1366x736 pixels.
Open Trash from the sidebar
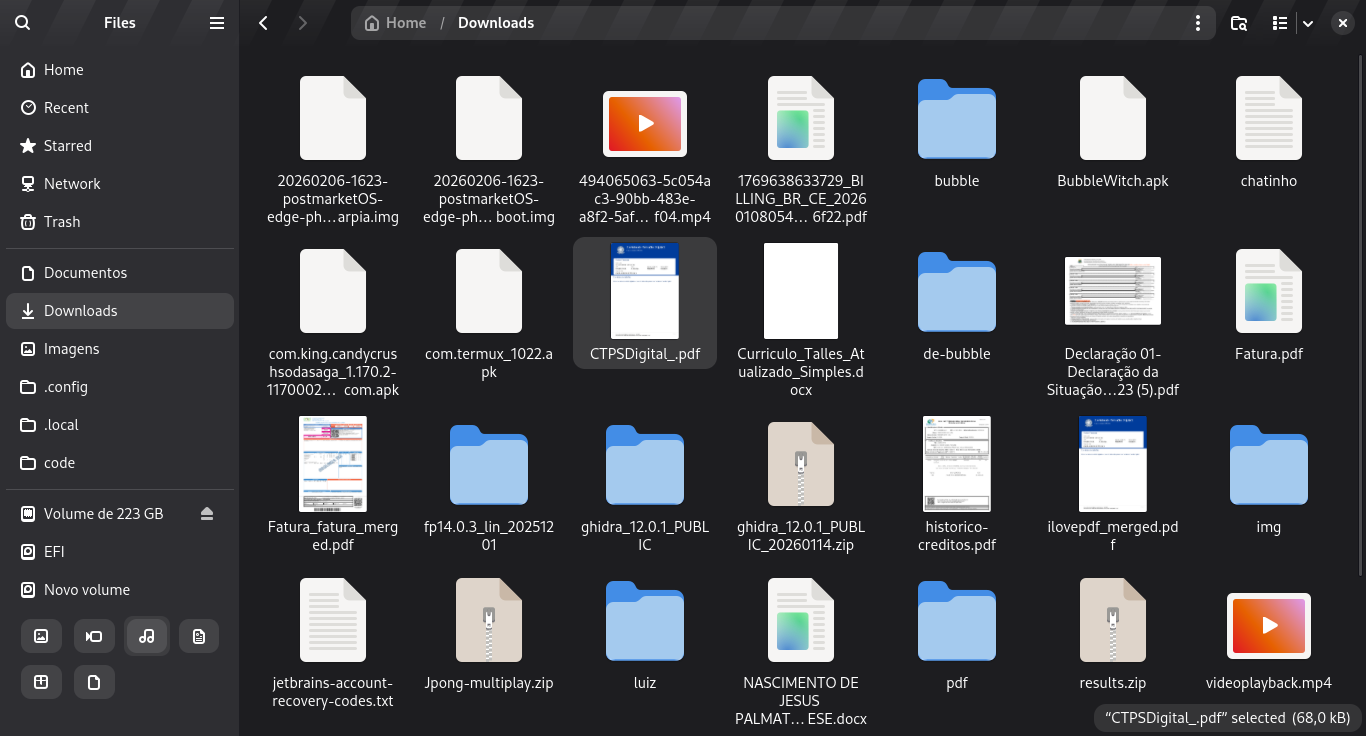61,222
